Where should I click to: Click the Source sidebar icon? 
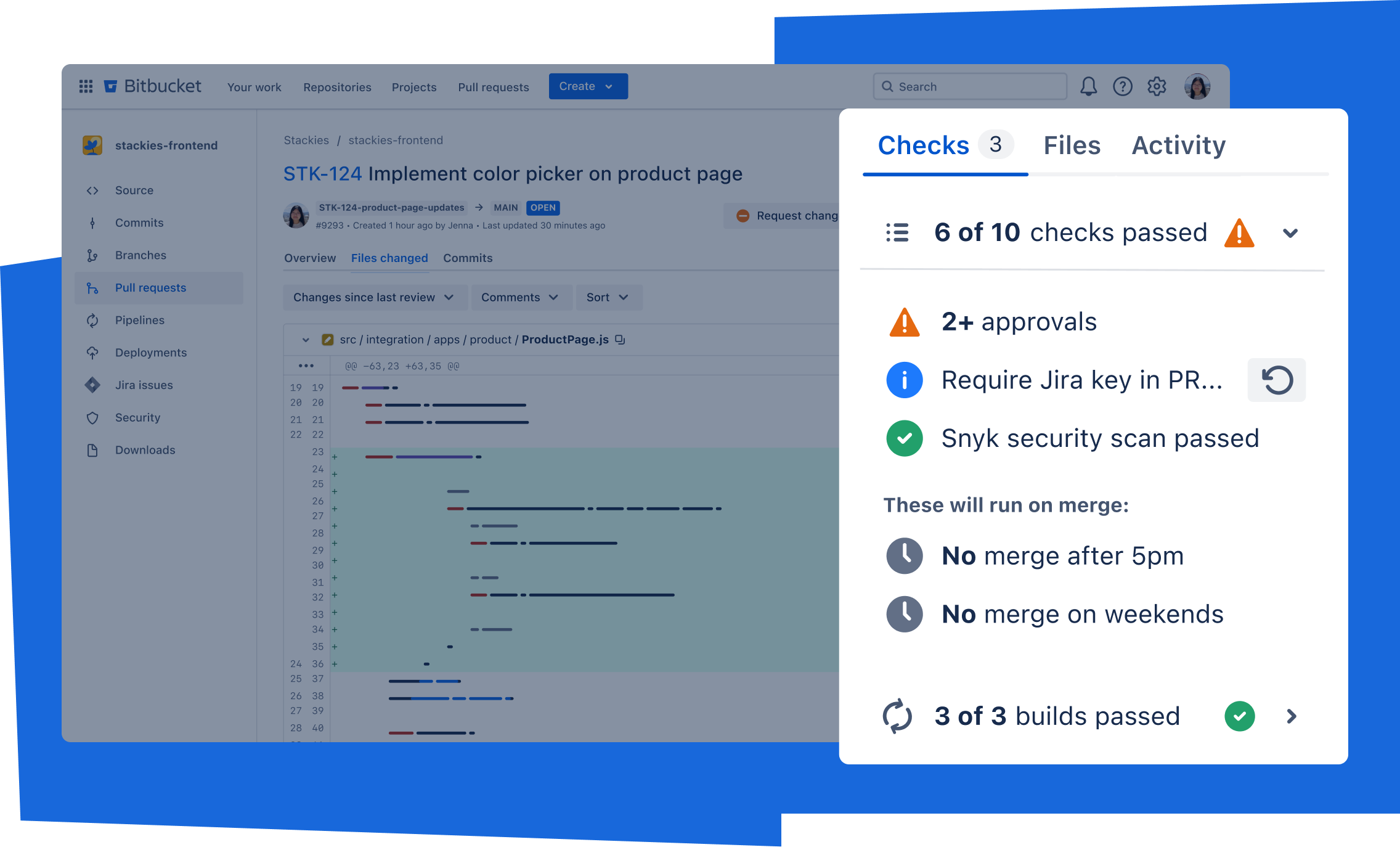click(x=92, y=189)
